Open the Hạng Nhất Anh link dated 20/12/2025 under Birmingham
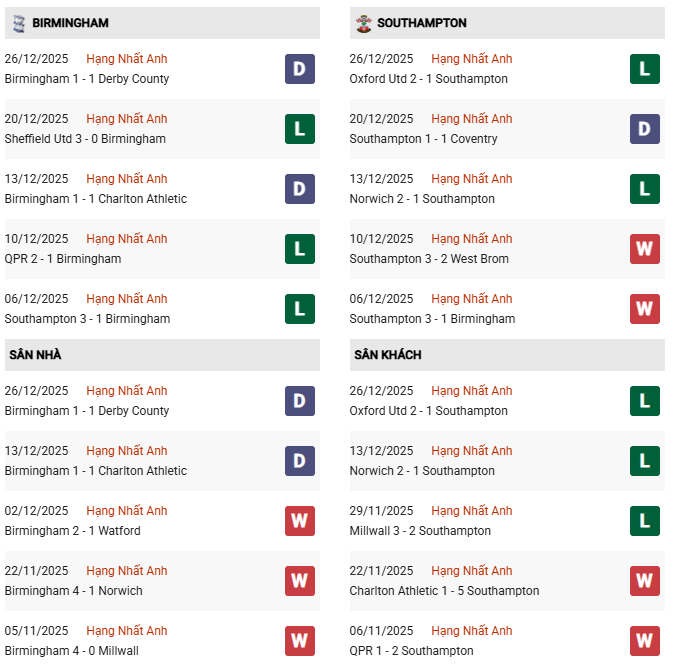 pos(127,119)
